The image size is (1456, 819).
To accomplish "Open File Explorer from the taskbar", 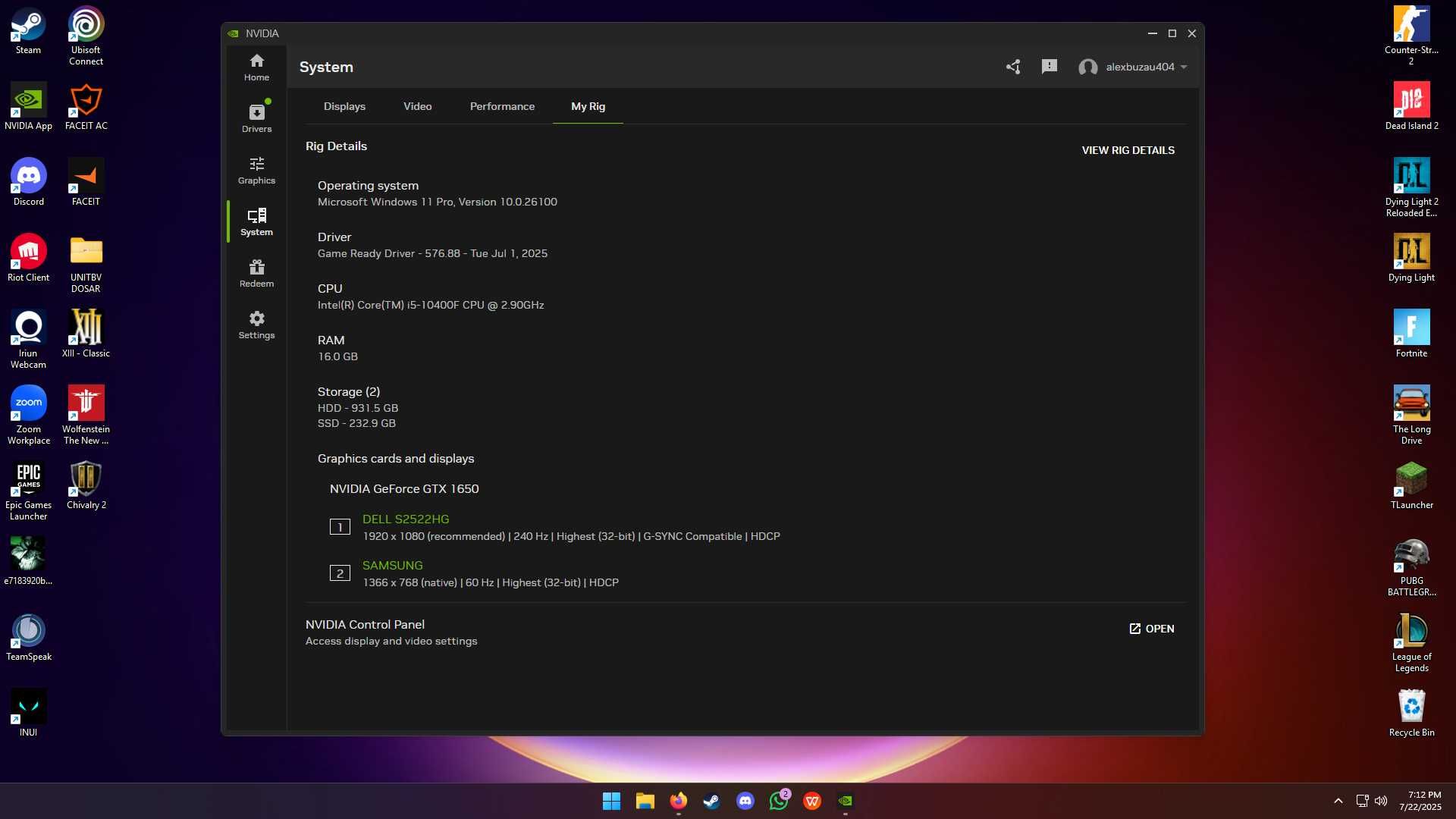I will pos(645,801).
